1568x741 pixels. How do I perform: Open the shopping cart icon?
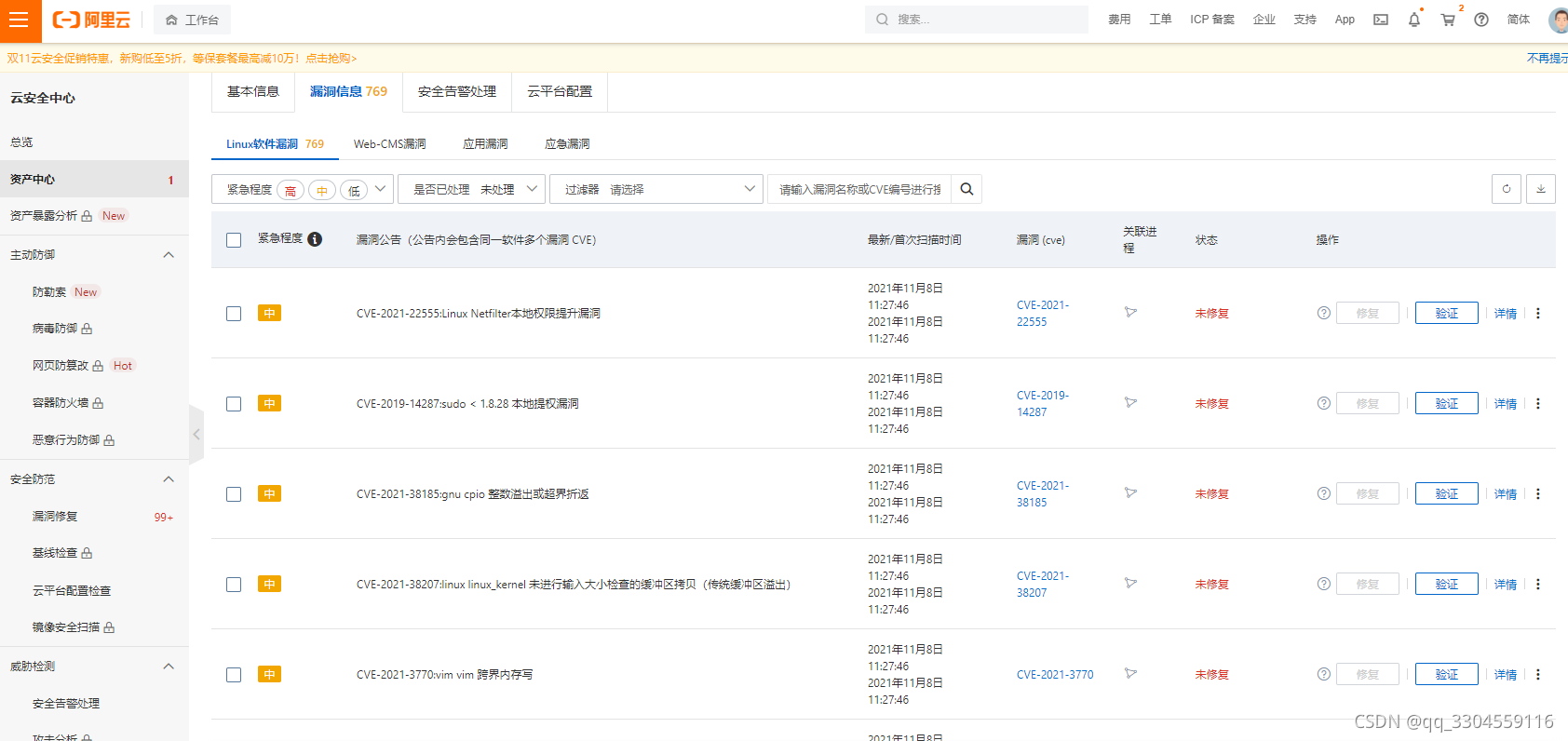pos(1448,20)
